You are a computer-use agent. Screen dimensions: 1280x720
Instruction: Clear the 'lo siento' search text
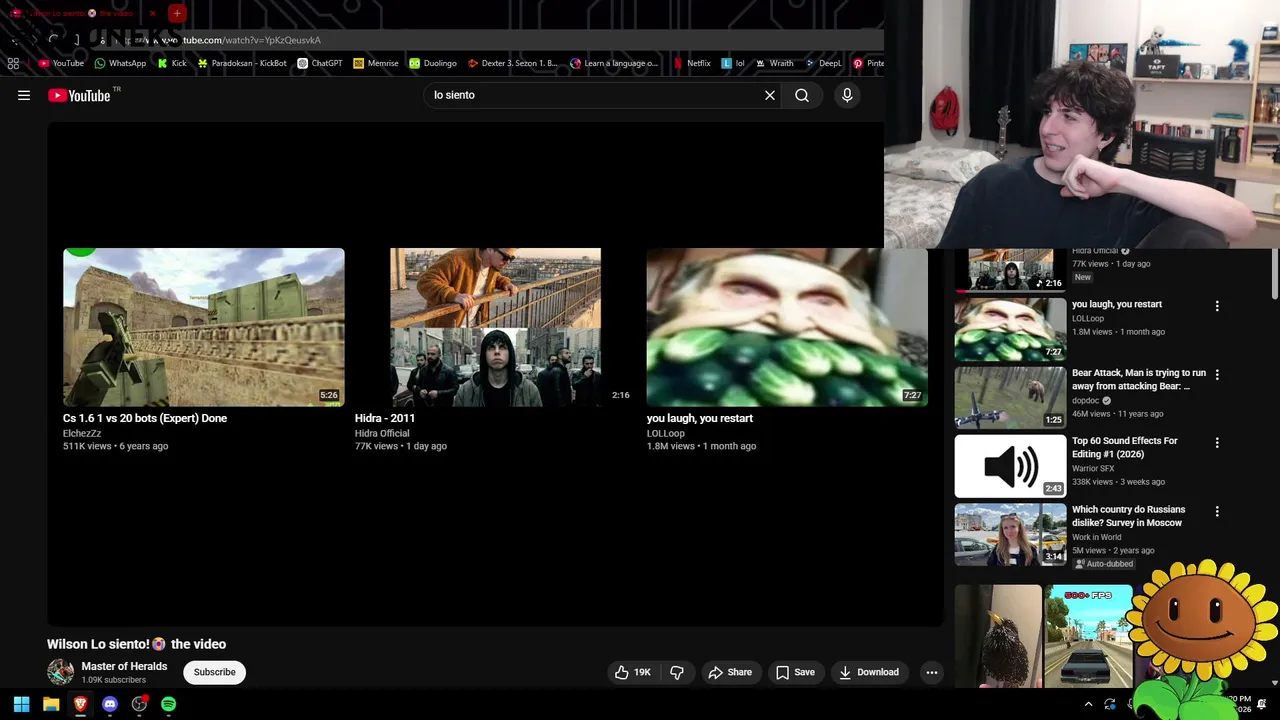click(770, 95)
